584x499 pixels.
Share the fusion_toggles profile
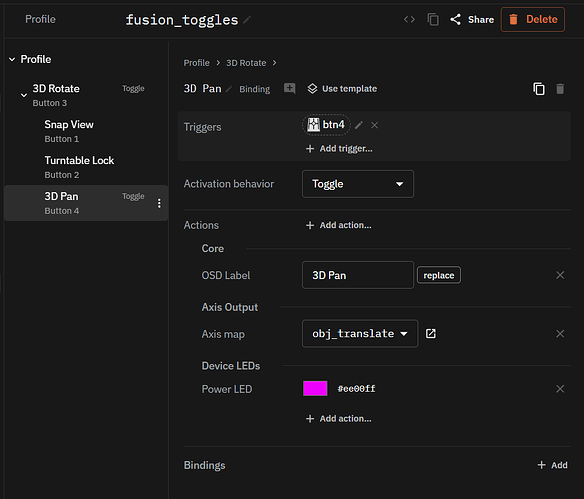coord(472,19)
